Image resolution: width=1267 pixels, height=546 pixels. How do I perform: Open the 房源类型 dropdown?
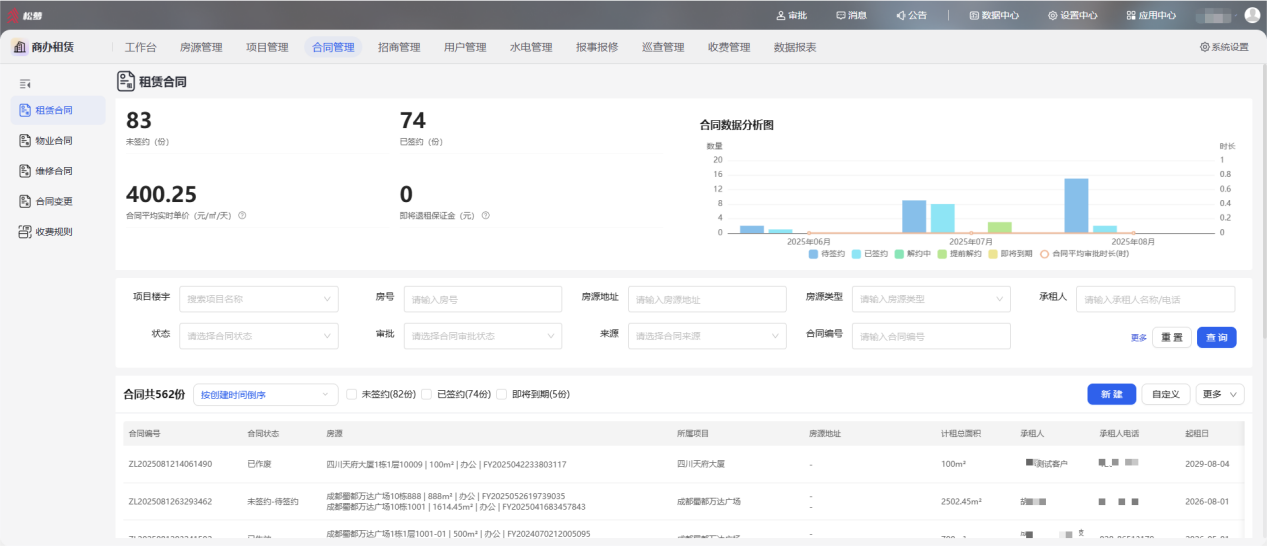[x=931, y=298]
